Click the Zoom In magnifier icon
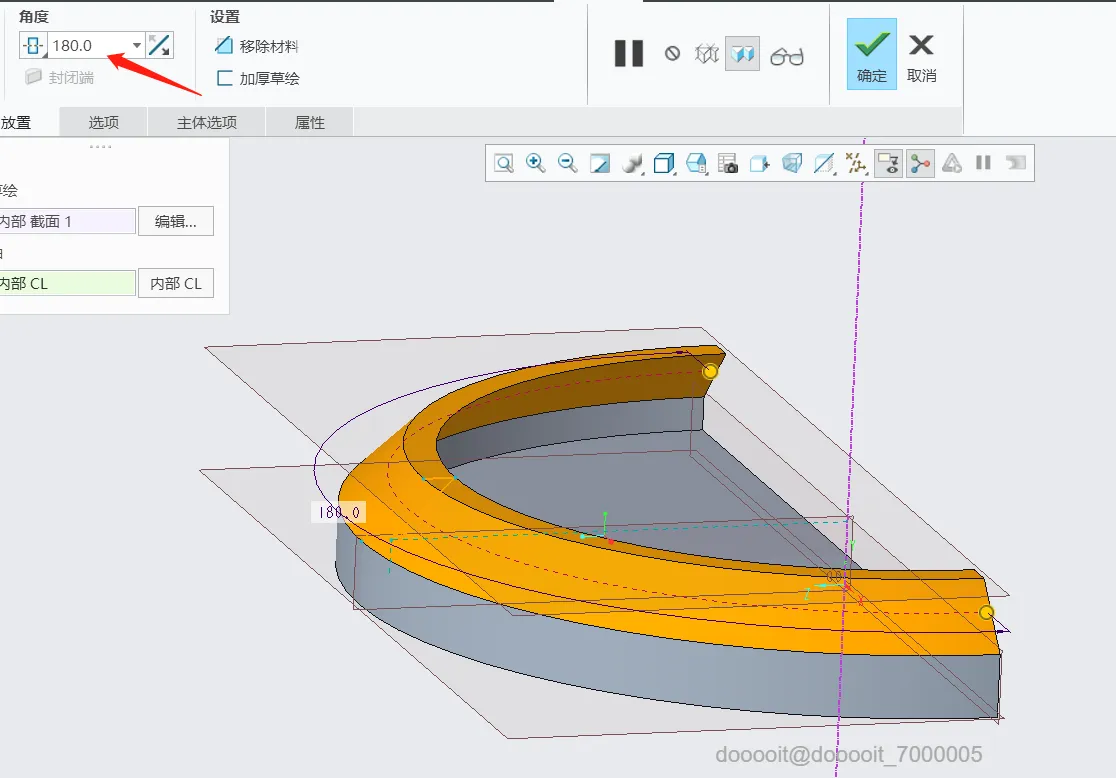The image size is (1116, 778). (536, 163)
